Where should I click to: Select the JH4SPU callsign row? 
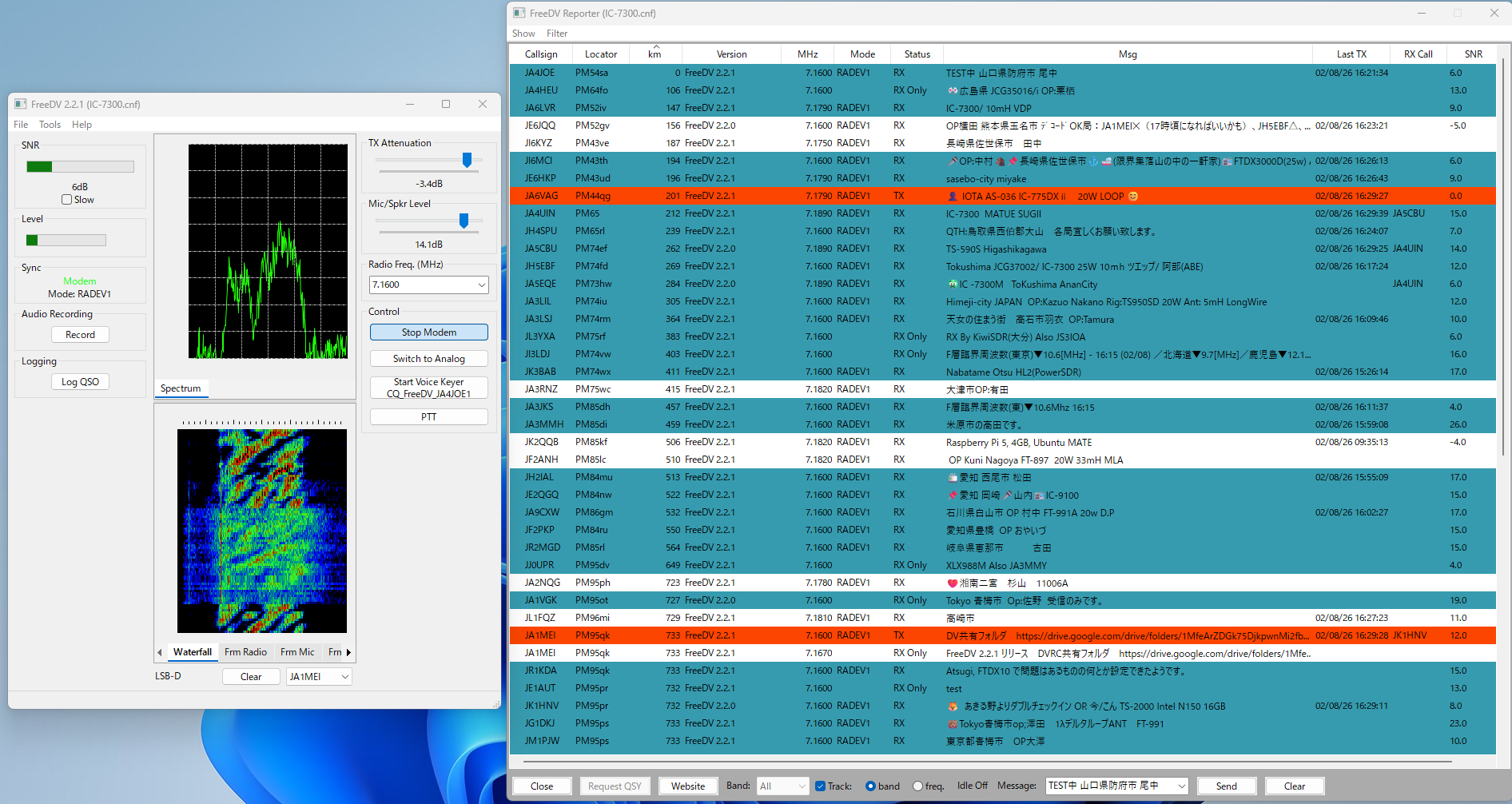tap(1003, 231)
